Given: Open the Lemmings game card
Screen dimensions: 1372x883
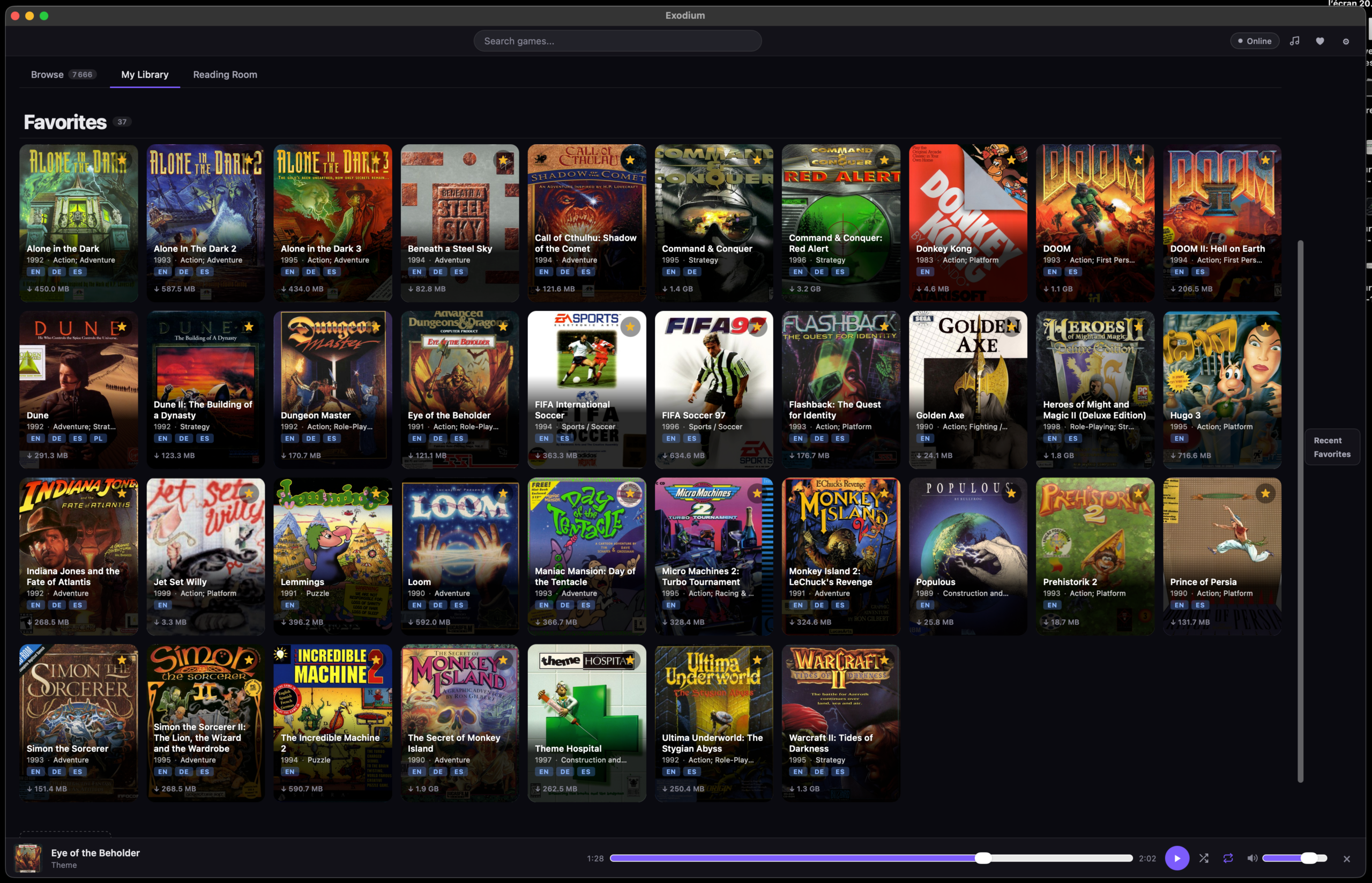Looking at the screenshot, I should coord(332,556).
